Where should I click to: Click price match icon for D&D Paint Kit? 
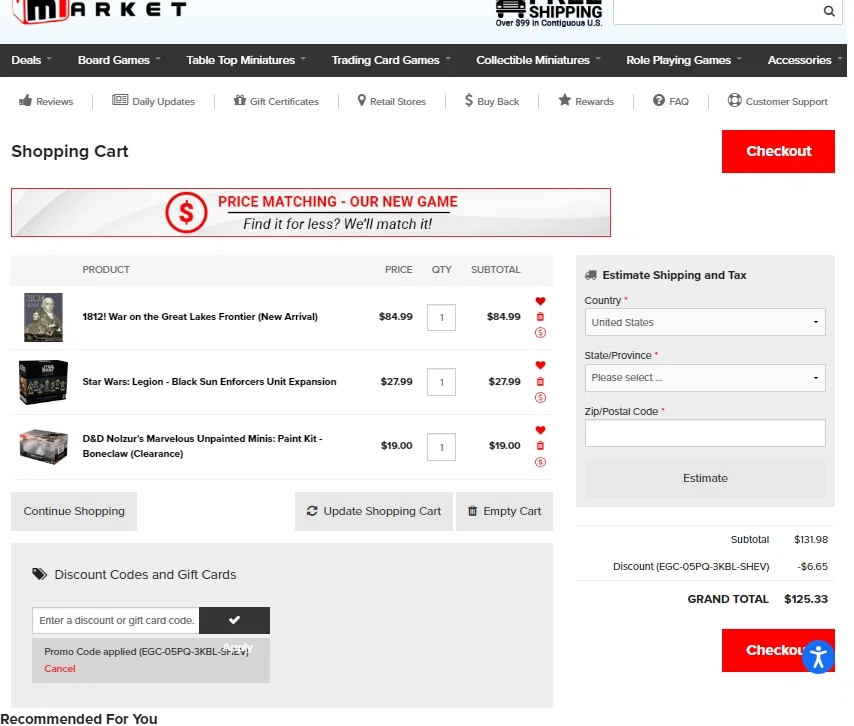540,462
